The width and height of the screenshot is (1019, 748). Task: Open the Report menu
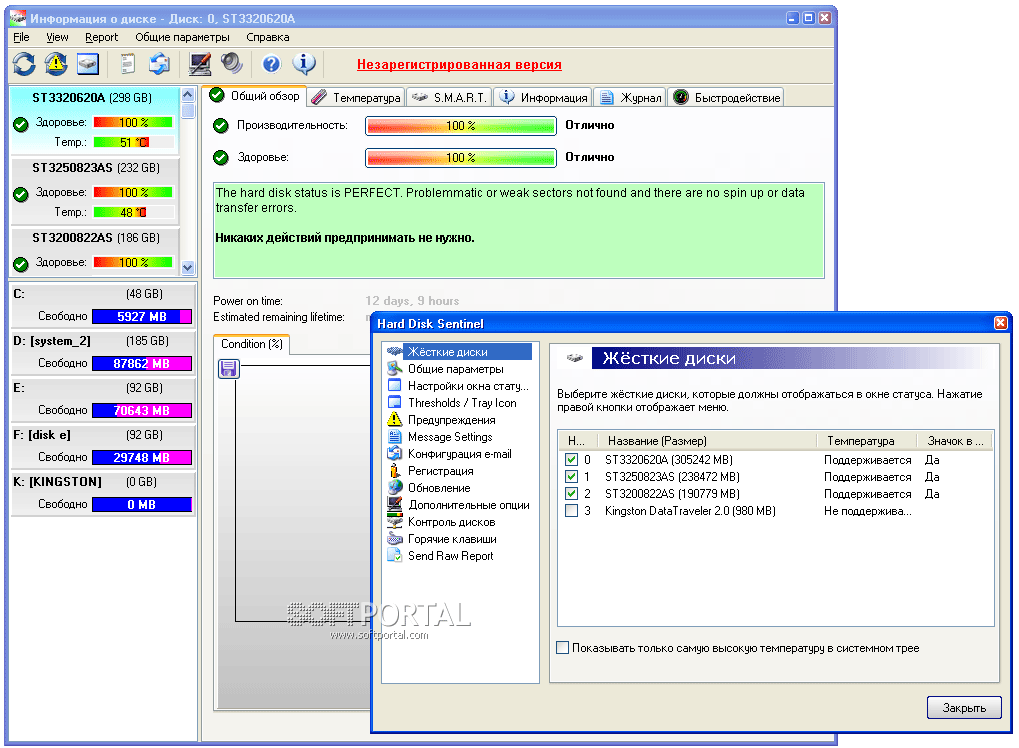[x=101, y=37]
